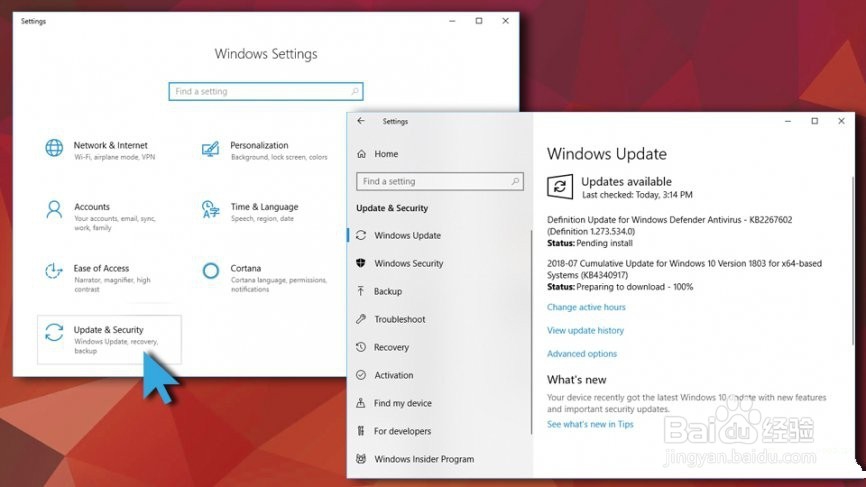Click Find a setting box in Update sidebar
The height and width of the screenshot is (487, 866).
pyautogui.click(x=440, y=181)
